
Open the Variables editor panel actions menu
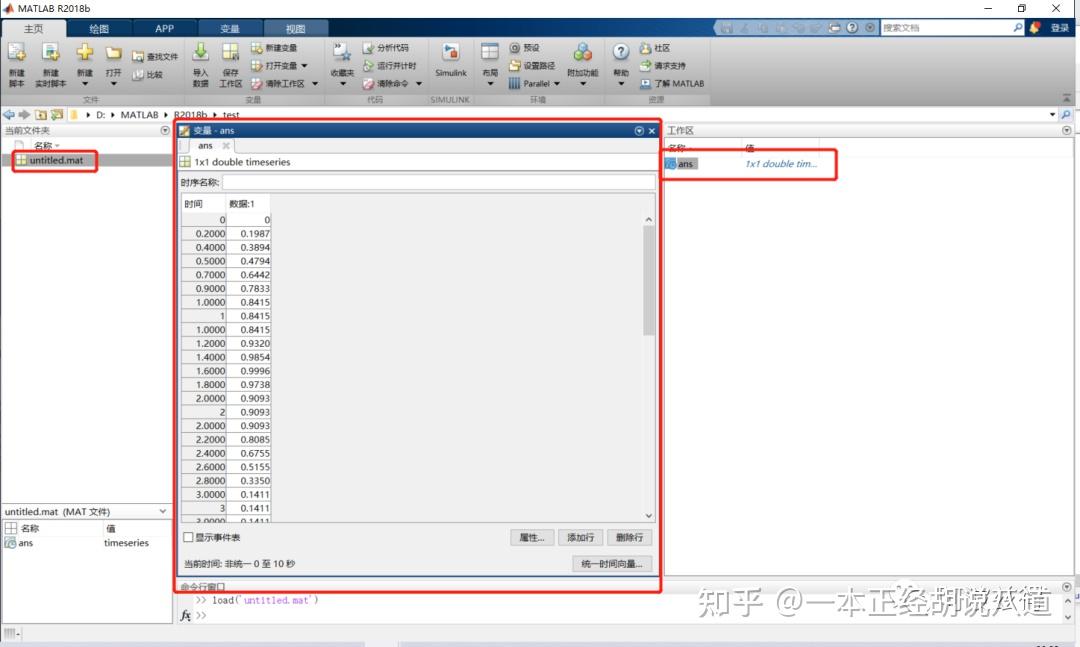[638, 130]
